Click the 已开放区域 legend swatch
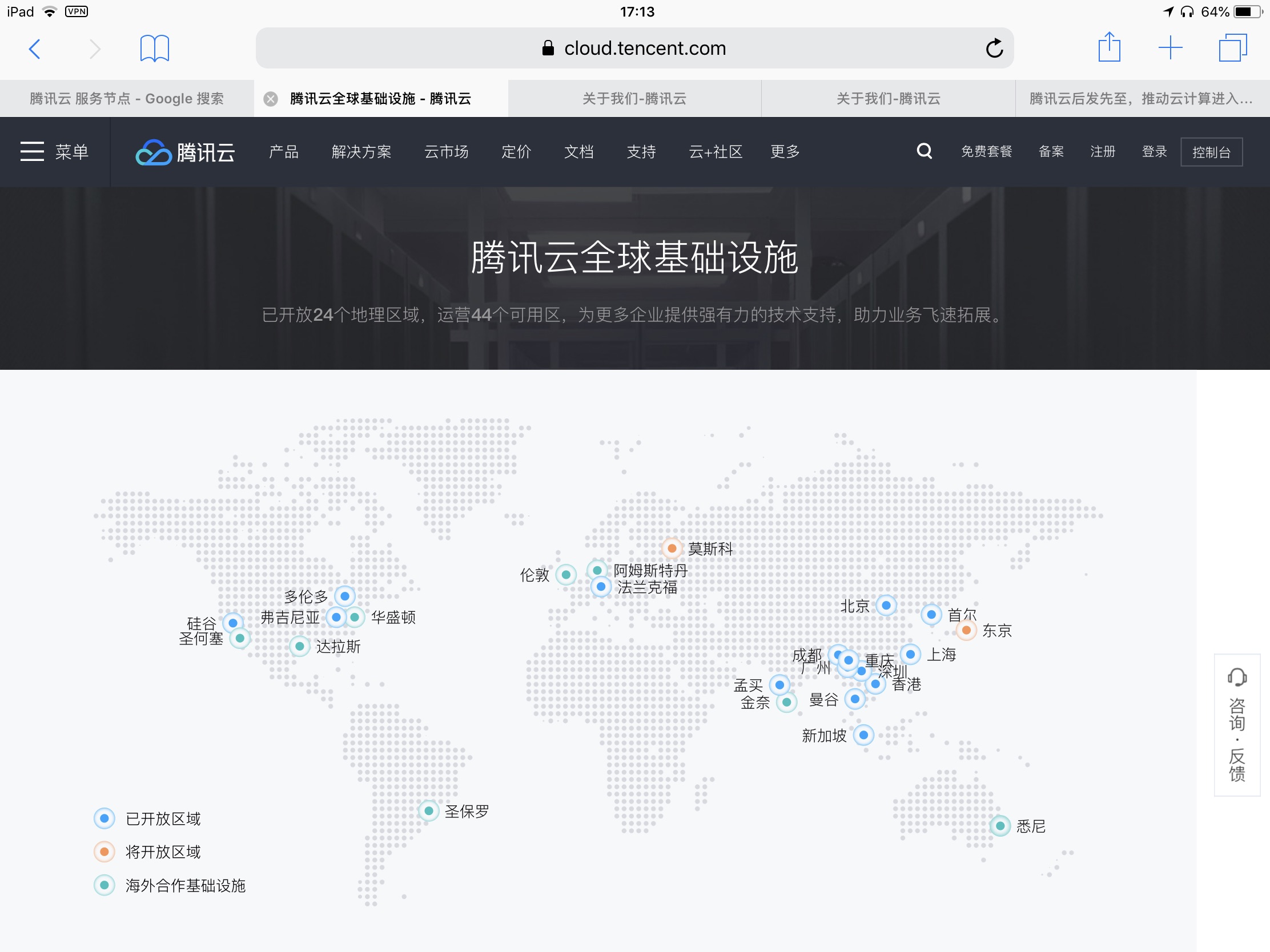This screenshot has width=1270, height=952. pyautogui.click(x=105, y=818)
